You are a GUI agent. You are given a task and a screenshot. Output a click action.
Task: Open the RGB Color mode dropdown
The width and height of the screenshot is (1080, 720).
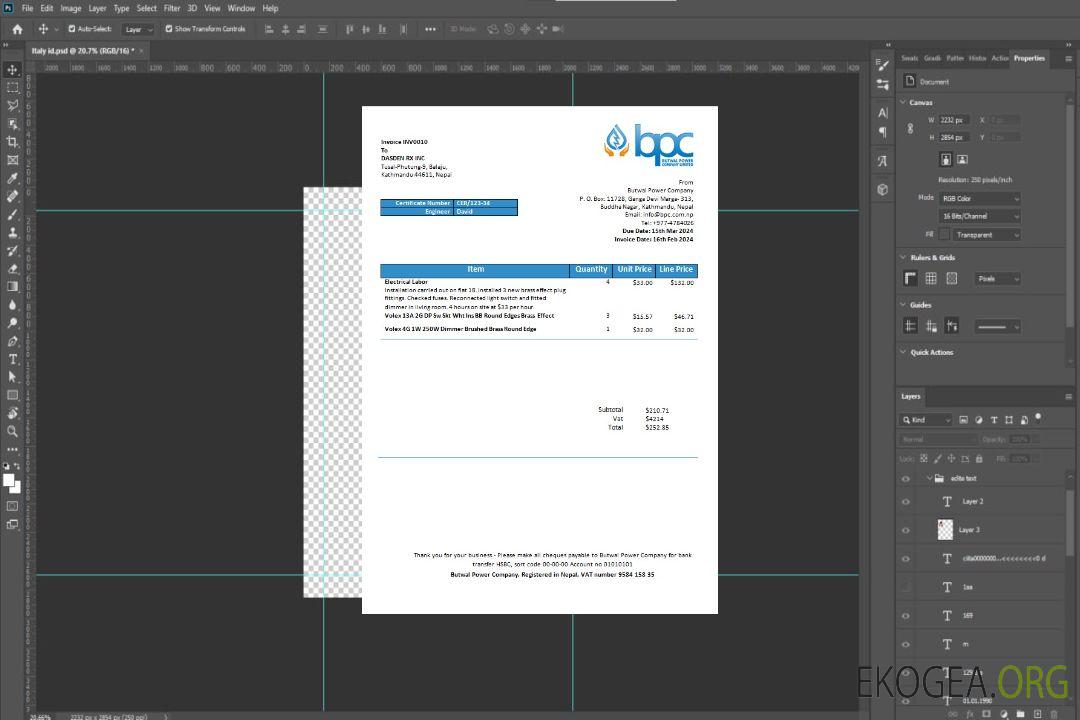[x=979, y=199]
